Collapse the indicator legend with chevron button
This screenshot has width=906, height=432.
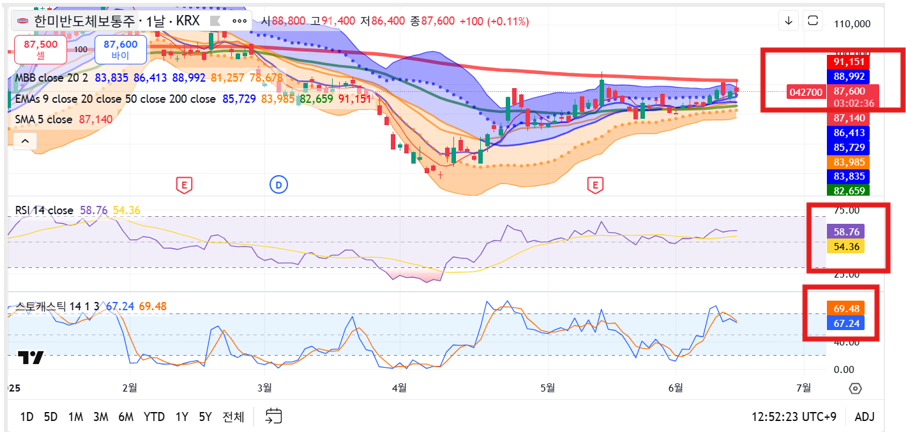point(25,140)
